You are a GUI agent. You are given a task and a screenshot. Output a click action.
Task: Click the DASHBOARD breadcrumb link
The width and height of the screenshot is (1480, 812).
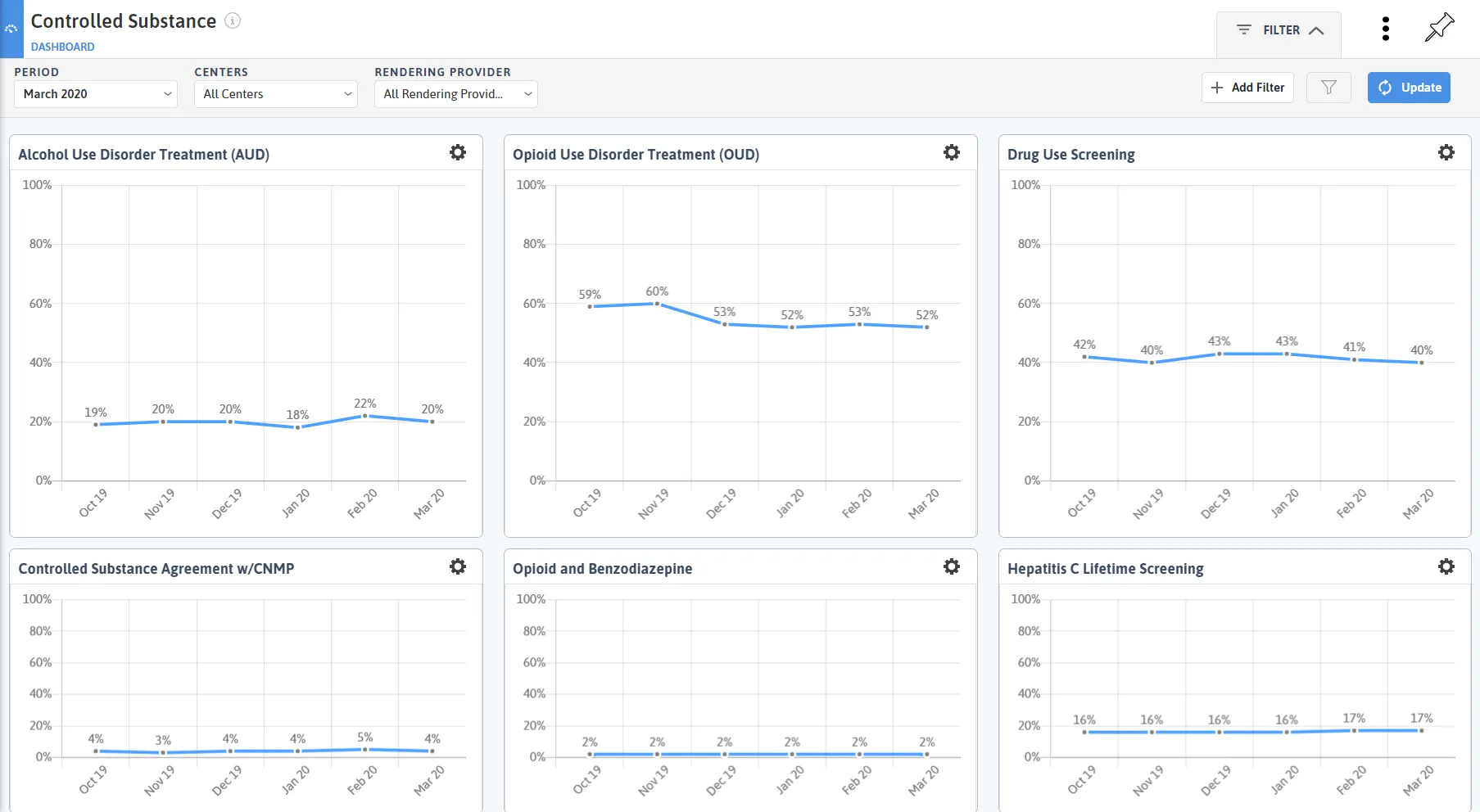click(x=63, y=47)
